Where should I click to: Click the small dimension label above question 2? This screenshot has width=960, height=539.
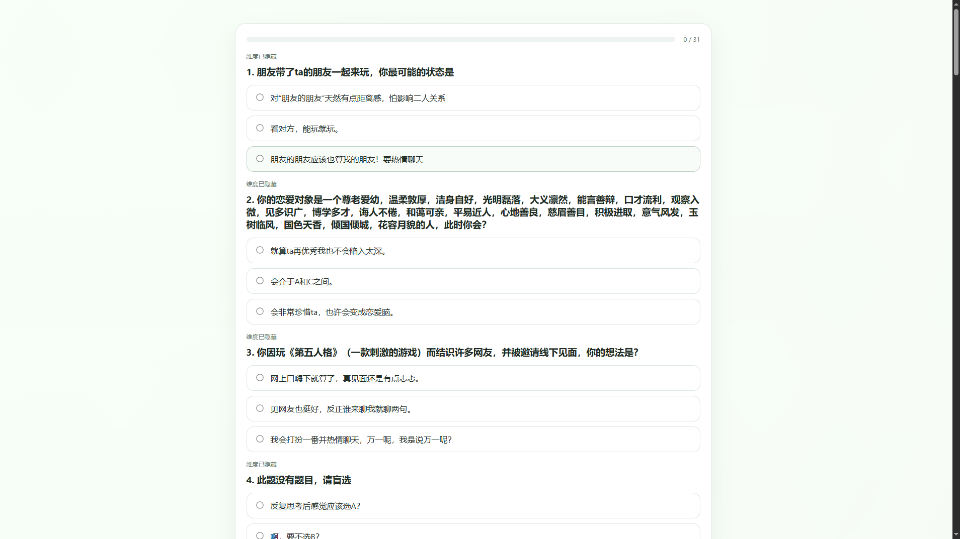coord(261,184)
